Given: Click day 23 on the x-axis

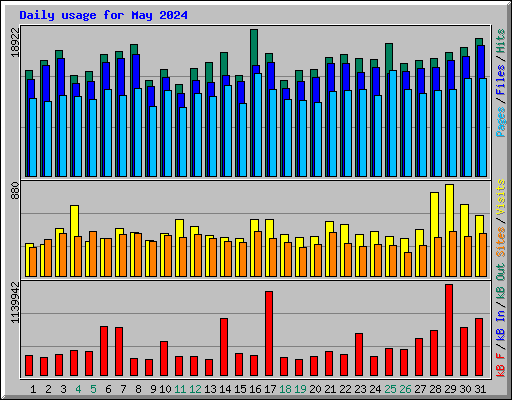Looking at the screenshot, I should 360,389.
